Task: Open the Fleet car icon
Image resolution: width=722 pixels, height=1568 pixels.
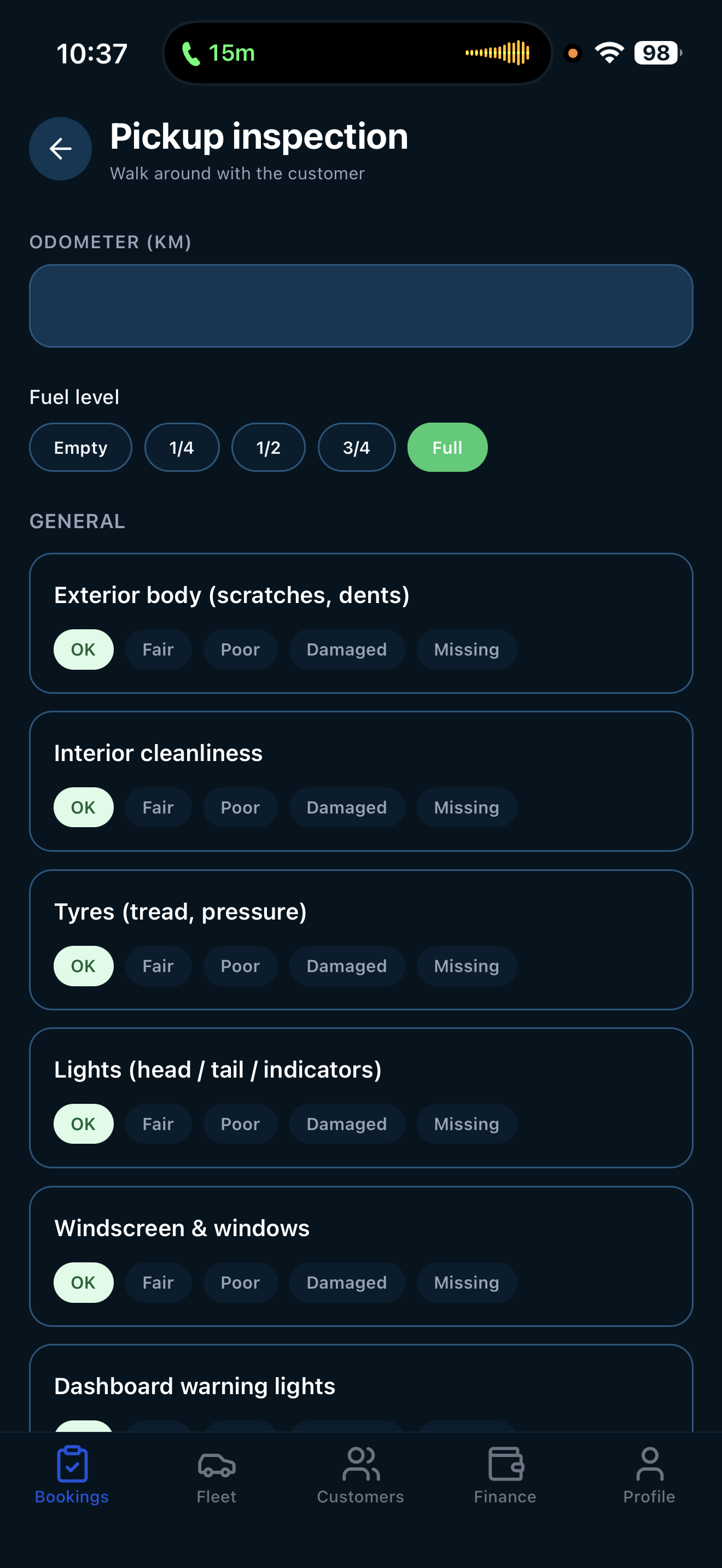Action: point(216,1464)
